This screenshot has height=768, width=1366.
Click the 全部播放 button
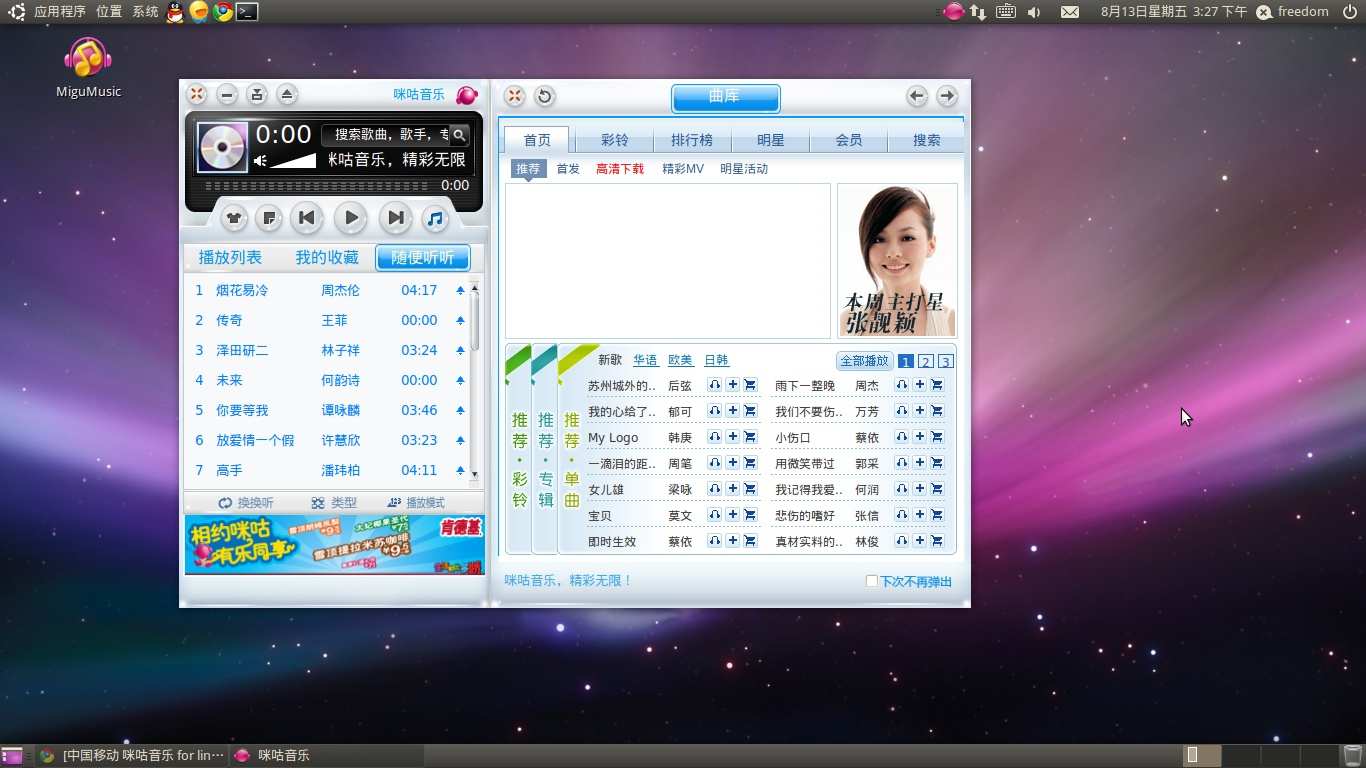pos(864,361)
